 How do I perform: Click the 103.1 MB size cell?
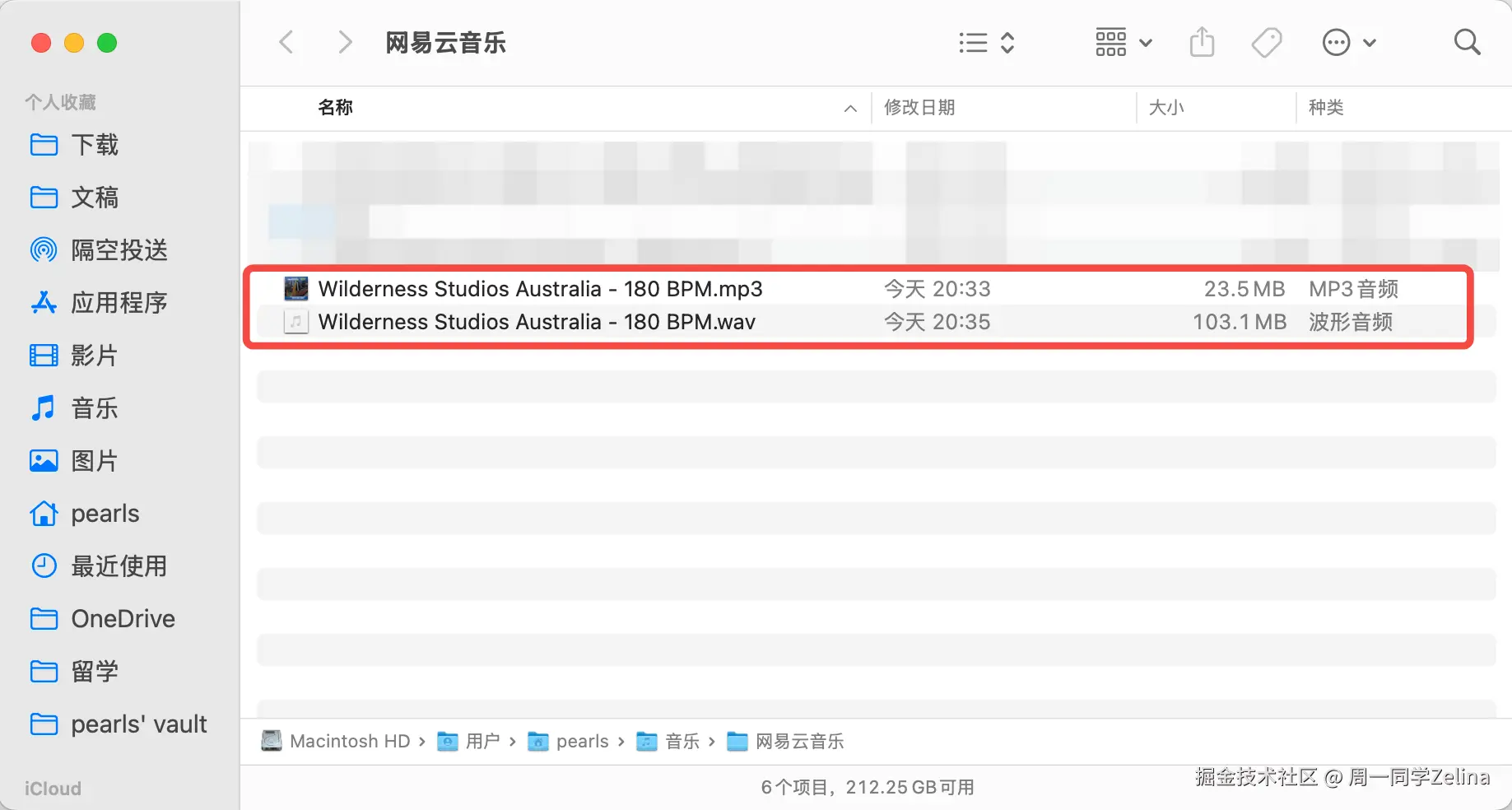pyautogui.click(x=1240, y=322)
